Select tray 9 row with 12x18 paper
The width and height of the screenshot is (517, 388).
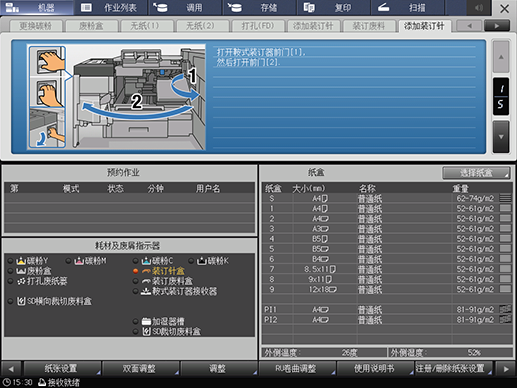point(387,289)
